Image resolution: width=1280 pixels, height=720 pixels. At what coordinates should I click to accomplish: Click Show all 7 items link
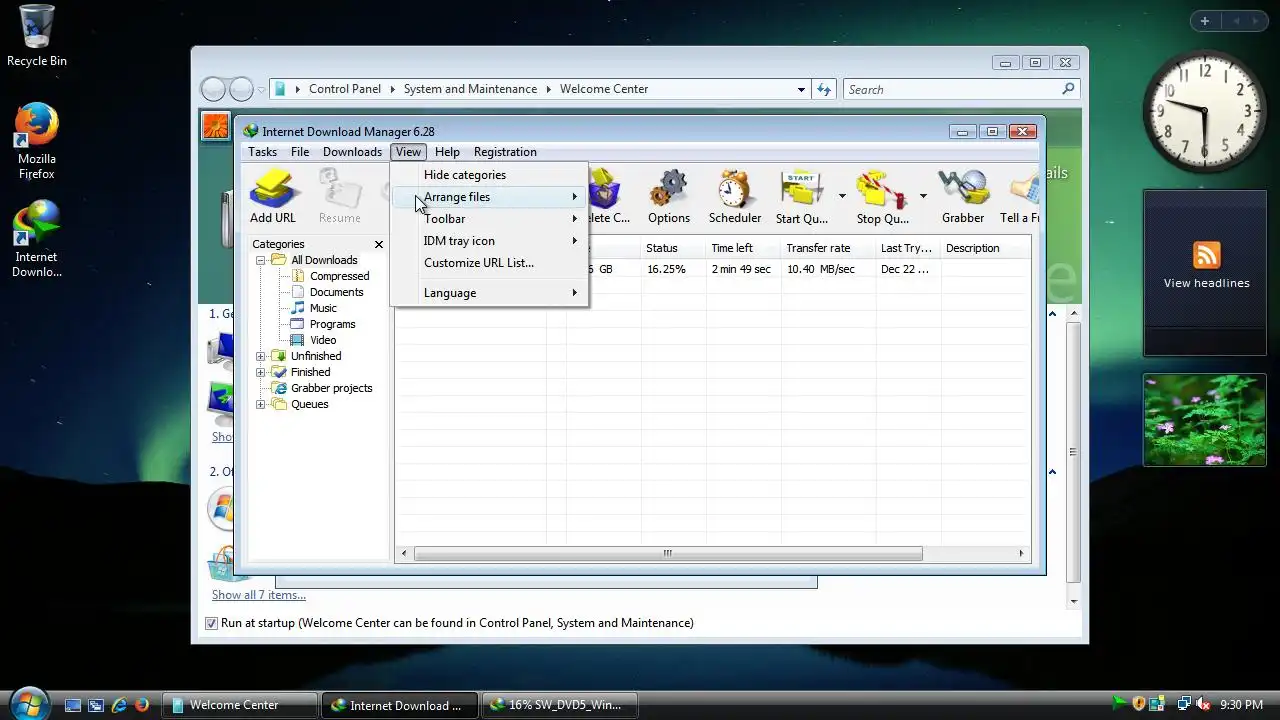pyautogui.click(x=259, y=595)
